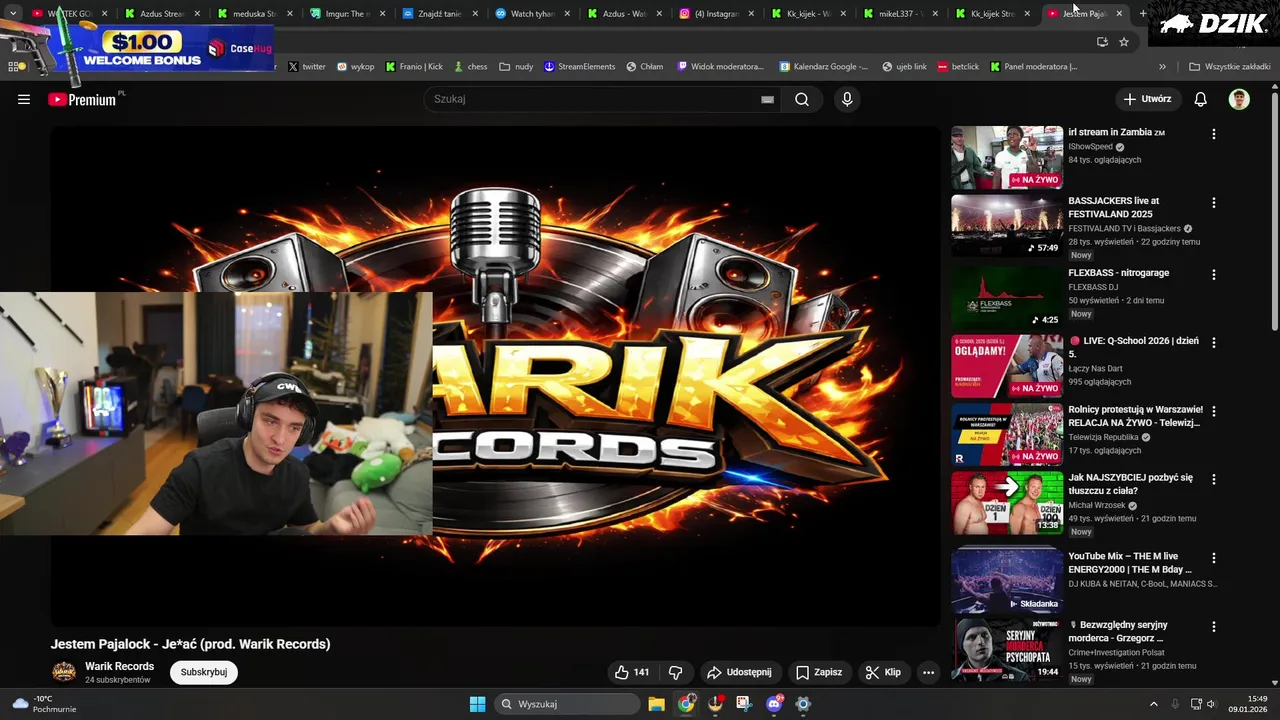Open Windows Start menu

tap(477, 704)
